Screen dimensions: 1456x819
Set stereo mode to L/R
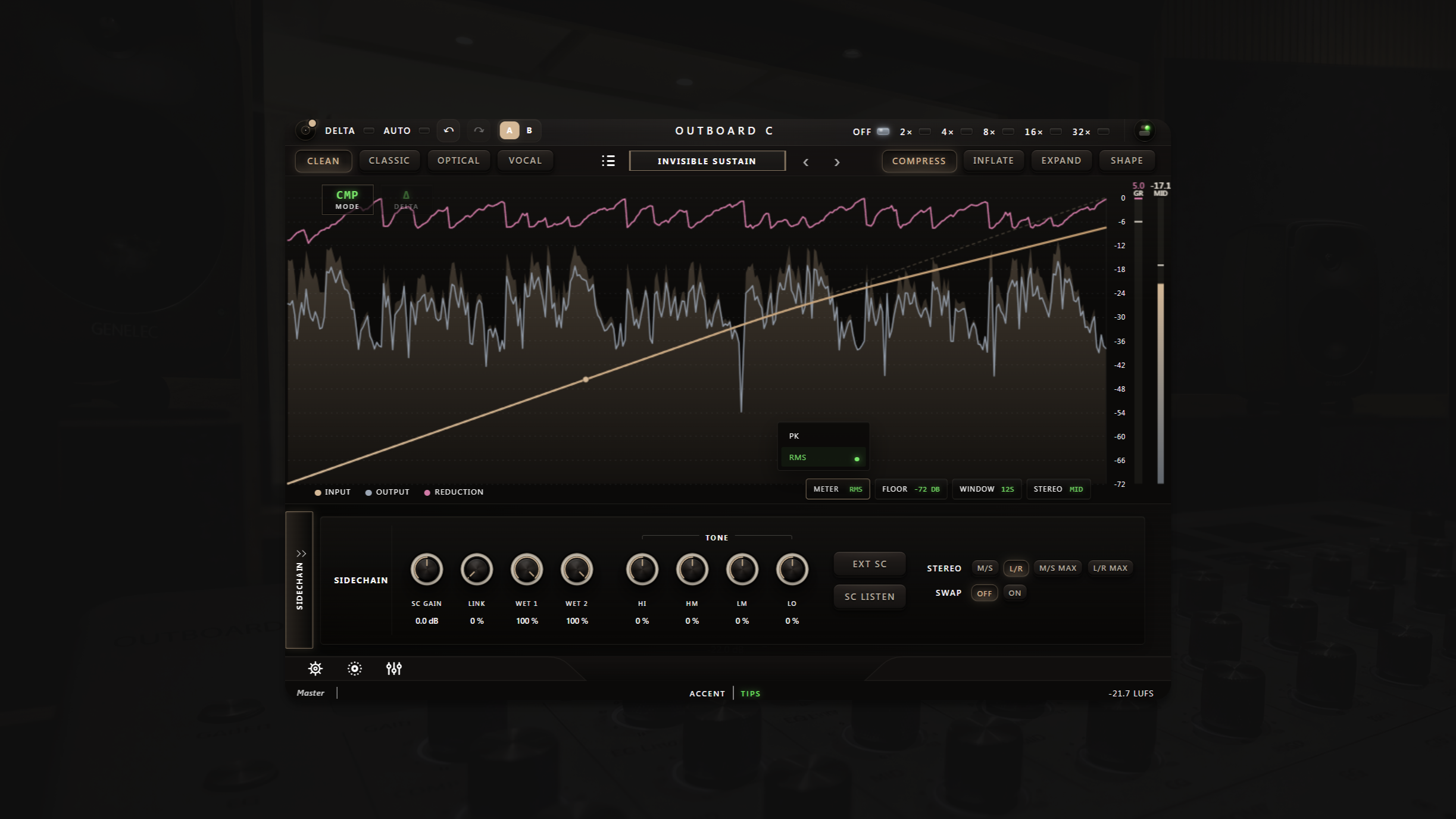(1016, 568)
